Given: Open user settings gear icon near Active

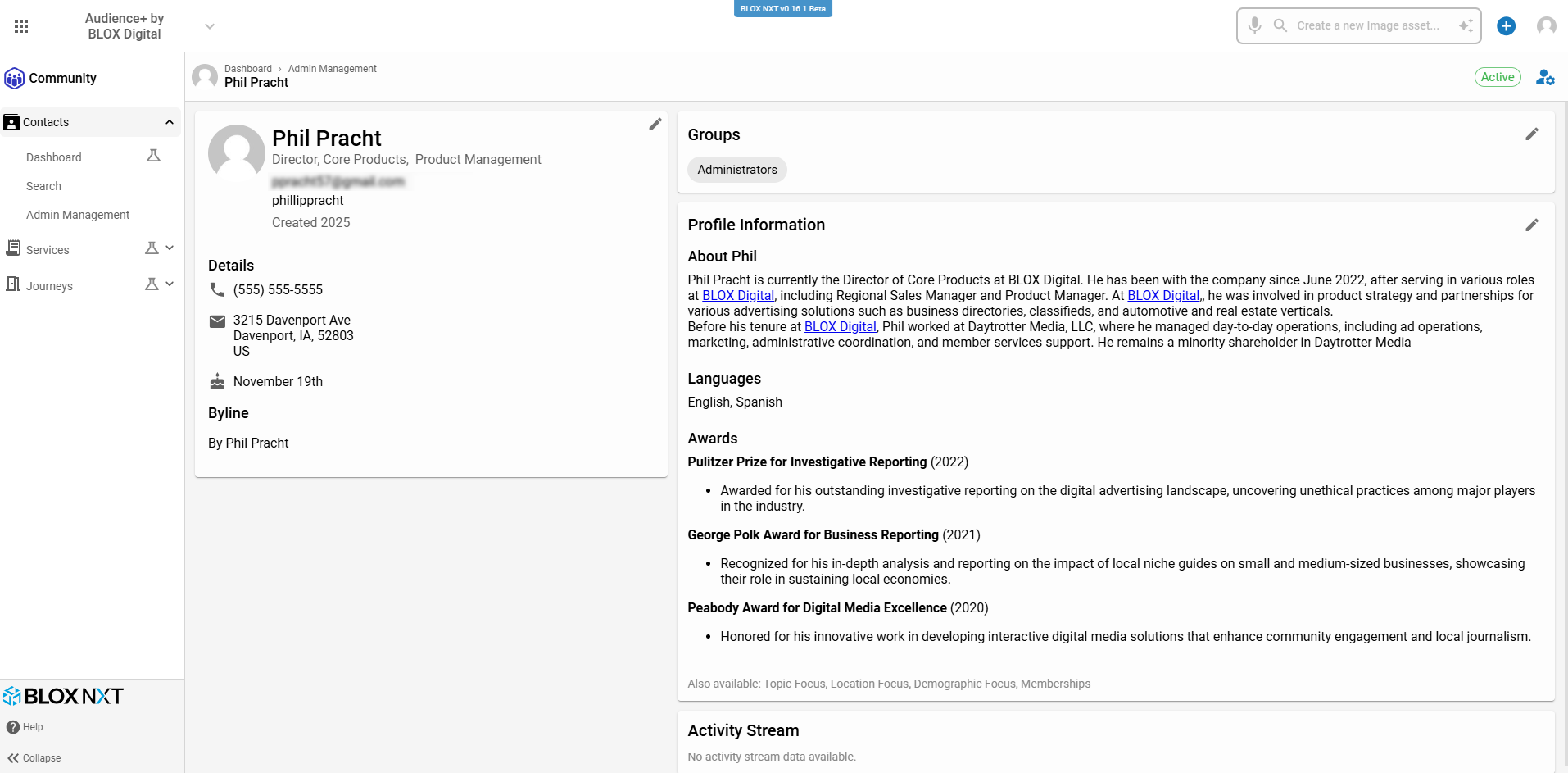Looking at the screenshot, I should (1545, 78).
